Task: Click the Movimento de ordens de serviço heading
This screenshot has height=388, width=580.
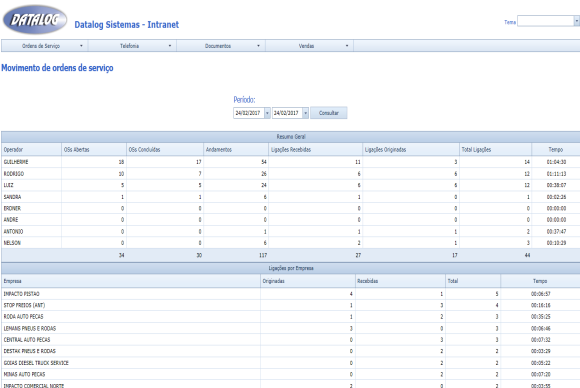Action: tap(57, 68)
